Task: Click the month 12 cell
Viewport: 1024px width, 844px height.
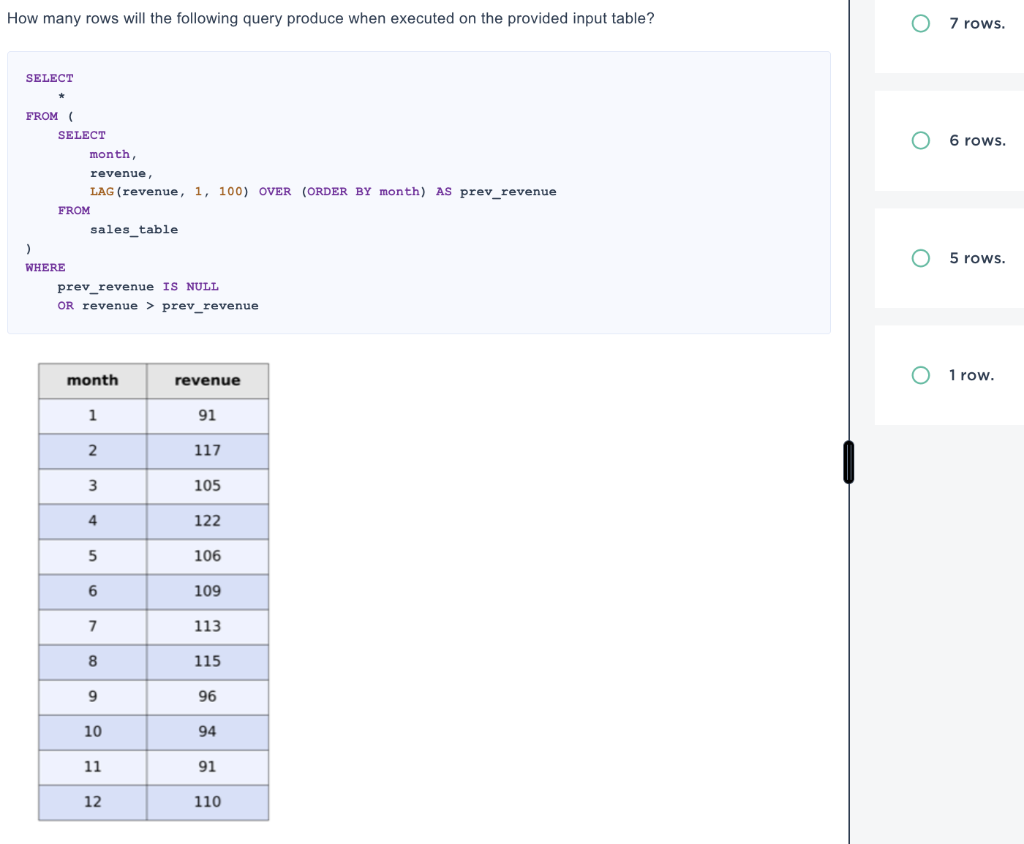Action: click(93, 803)
